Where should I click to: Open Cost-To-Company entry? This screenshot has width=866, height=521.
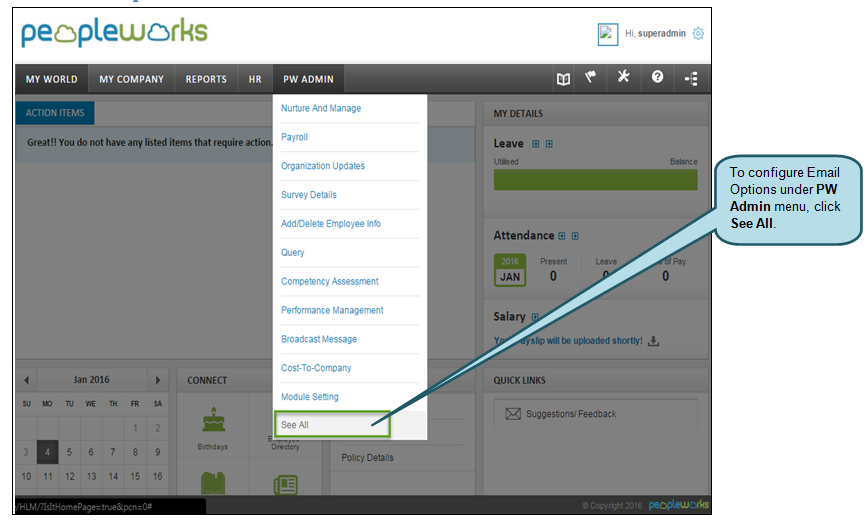click(316, 367)
